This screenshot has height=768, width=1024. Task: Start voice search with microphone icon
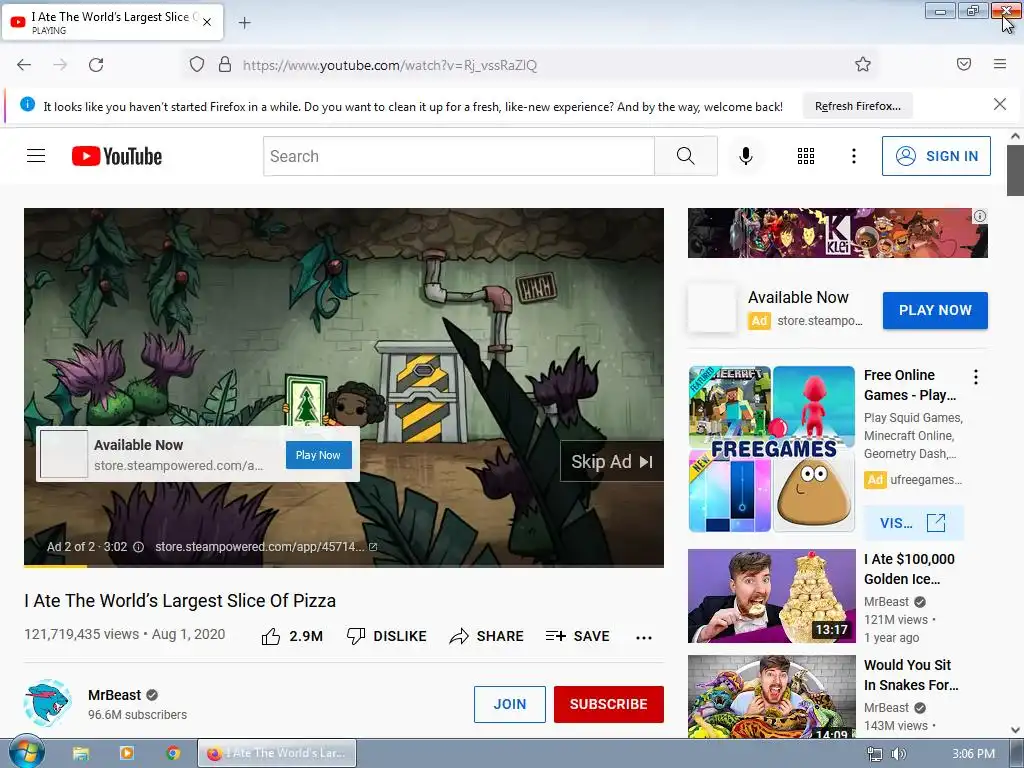(x=746, y=156)
